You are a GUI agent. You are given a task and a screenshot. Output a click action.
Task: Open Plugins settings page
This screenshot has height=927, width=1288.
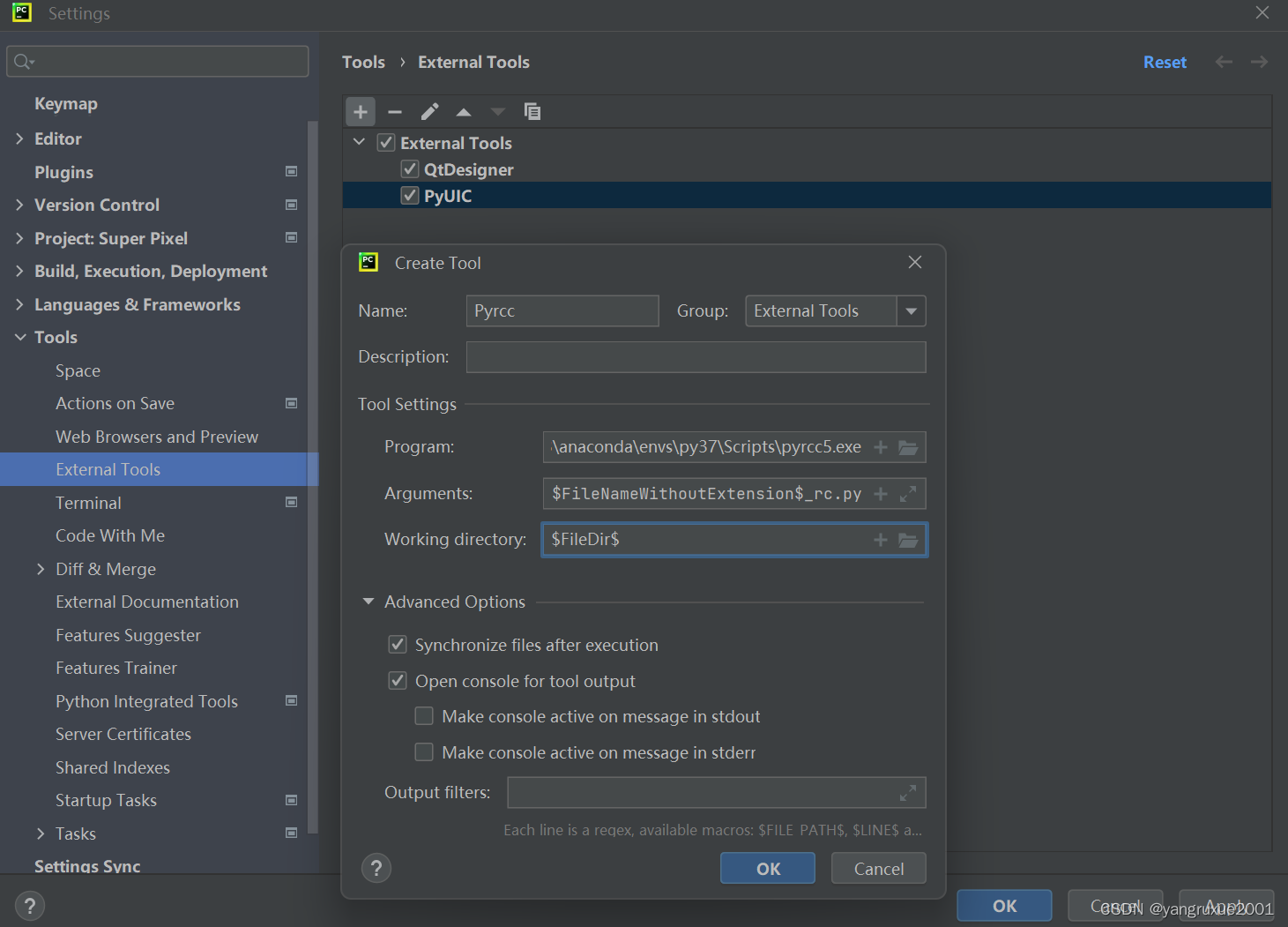click(63, 172)
